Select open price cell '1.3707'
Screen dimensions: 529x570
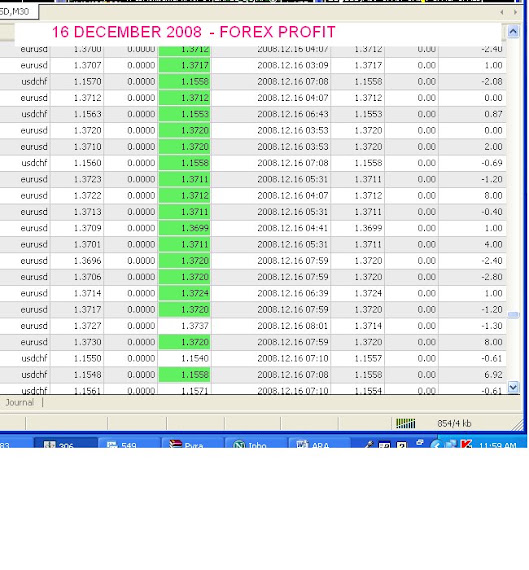[x=87, y=65]
